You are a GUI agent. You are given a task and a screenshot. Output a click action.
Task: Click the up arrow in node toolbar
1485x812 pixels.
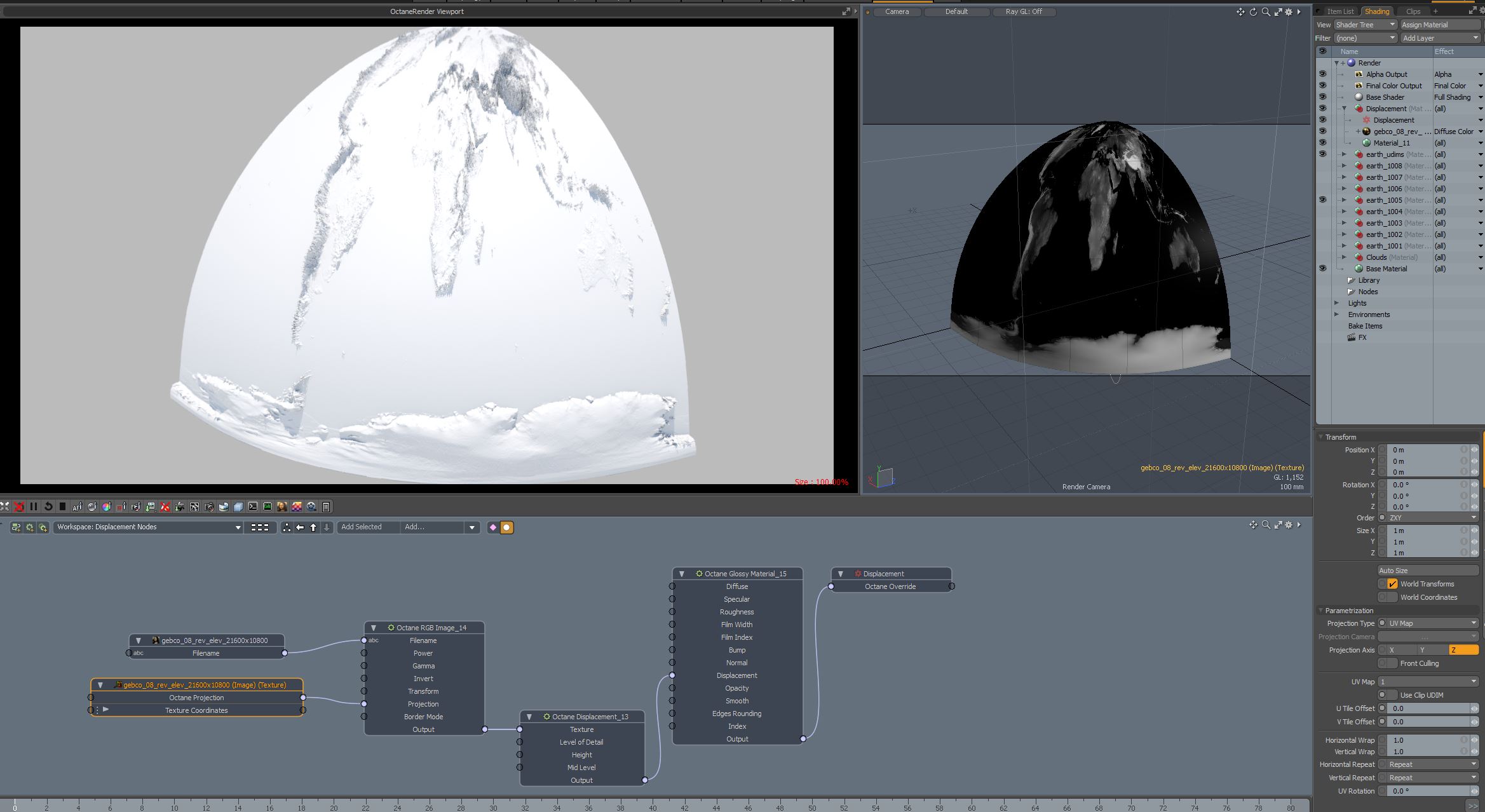click(313, 527)
